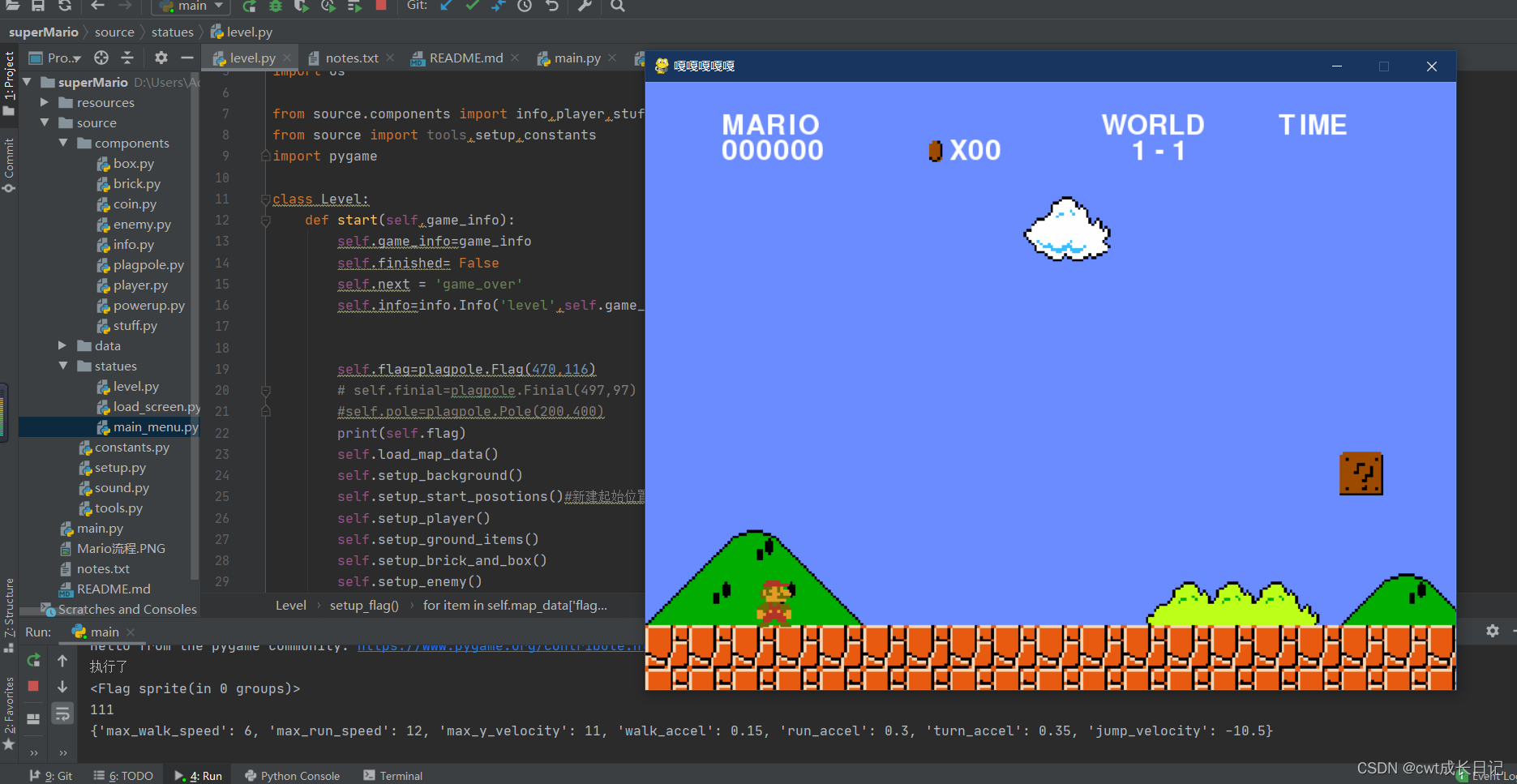Click the Save All toolbar icon
The image size is (1517, 784).
click(x=38, y=6)
